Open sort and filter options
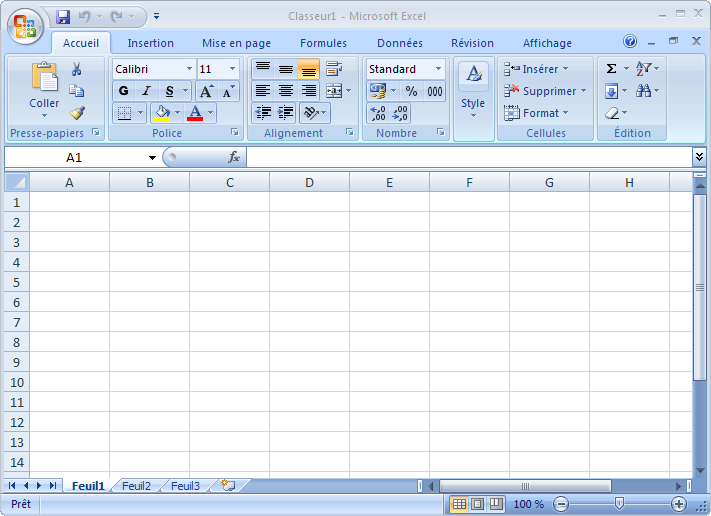The width and height of the screenshot is (711, 516). [647, 69]
